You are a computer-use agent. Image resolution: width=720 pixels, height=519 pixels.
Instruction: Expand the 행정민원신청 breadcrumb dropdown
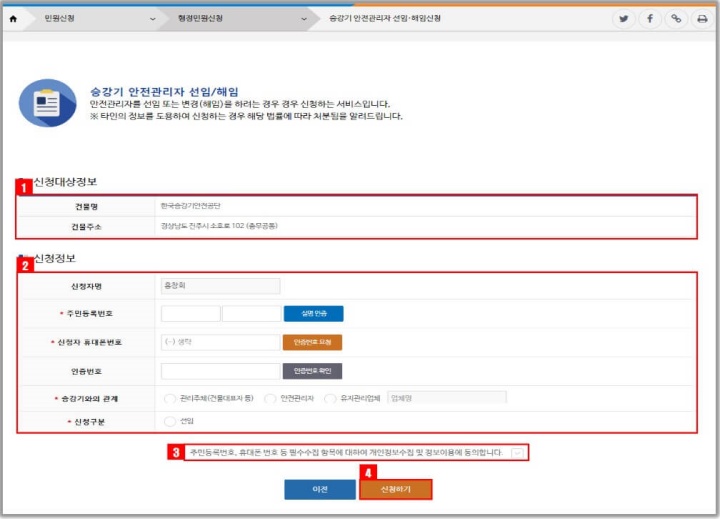[304, 19]
